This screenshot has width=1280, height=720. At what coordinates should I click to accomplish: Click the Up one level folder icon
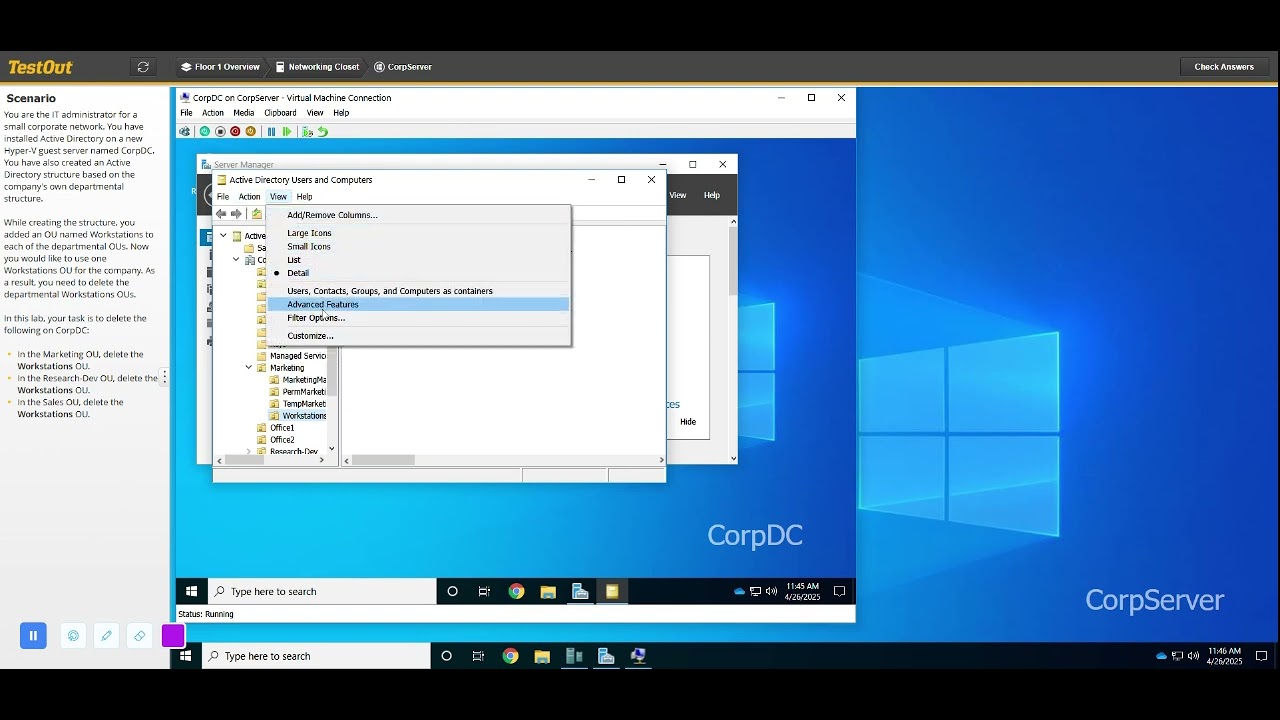[257, 214]
